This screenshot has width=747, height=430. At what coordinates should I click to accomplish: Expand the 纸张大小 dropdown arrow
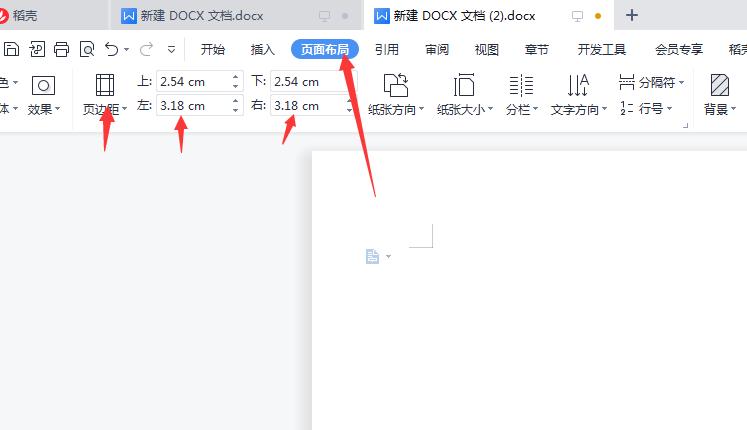tap(490, 109)
